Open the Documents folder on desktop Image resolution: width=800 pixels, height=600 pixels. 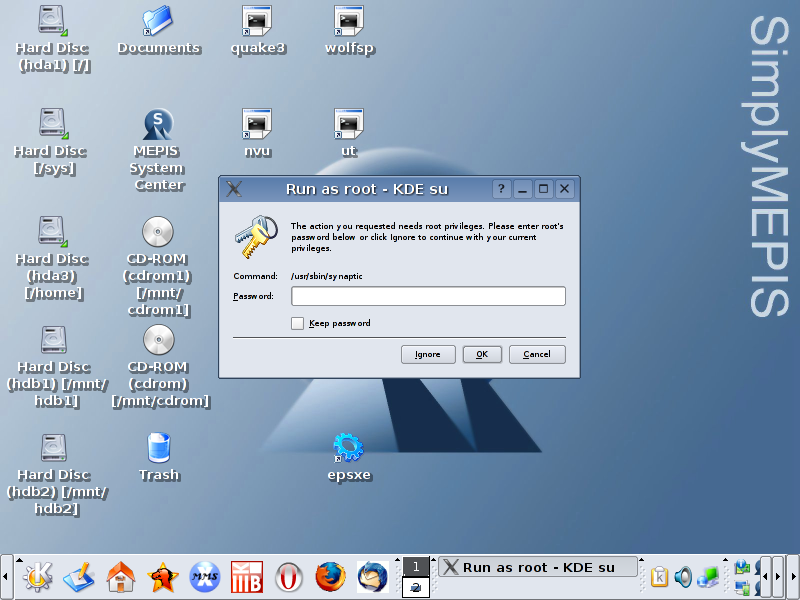[x=158, y=20]
